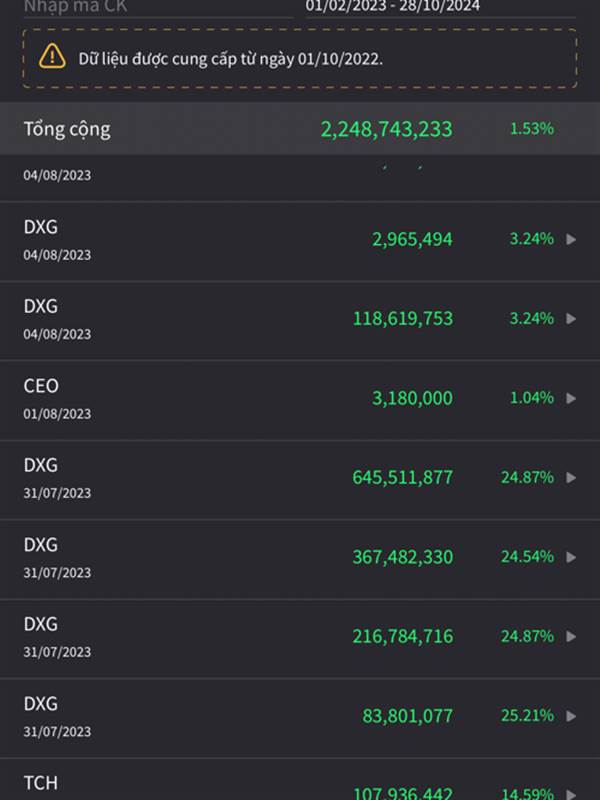The width and height of the screenshot is (600, 800).
Task: Expand the DXG 83,801,077 row arrow
Action: 571,716
